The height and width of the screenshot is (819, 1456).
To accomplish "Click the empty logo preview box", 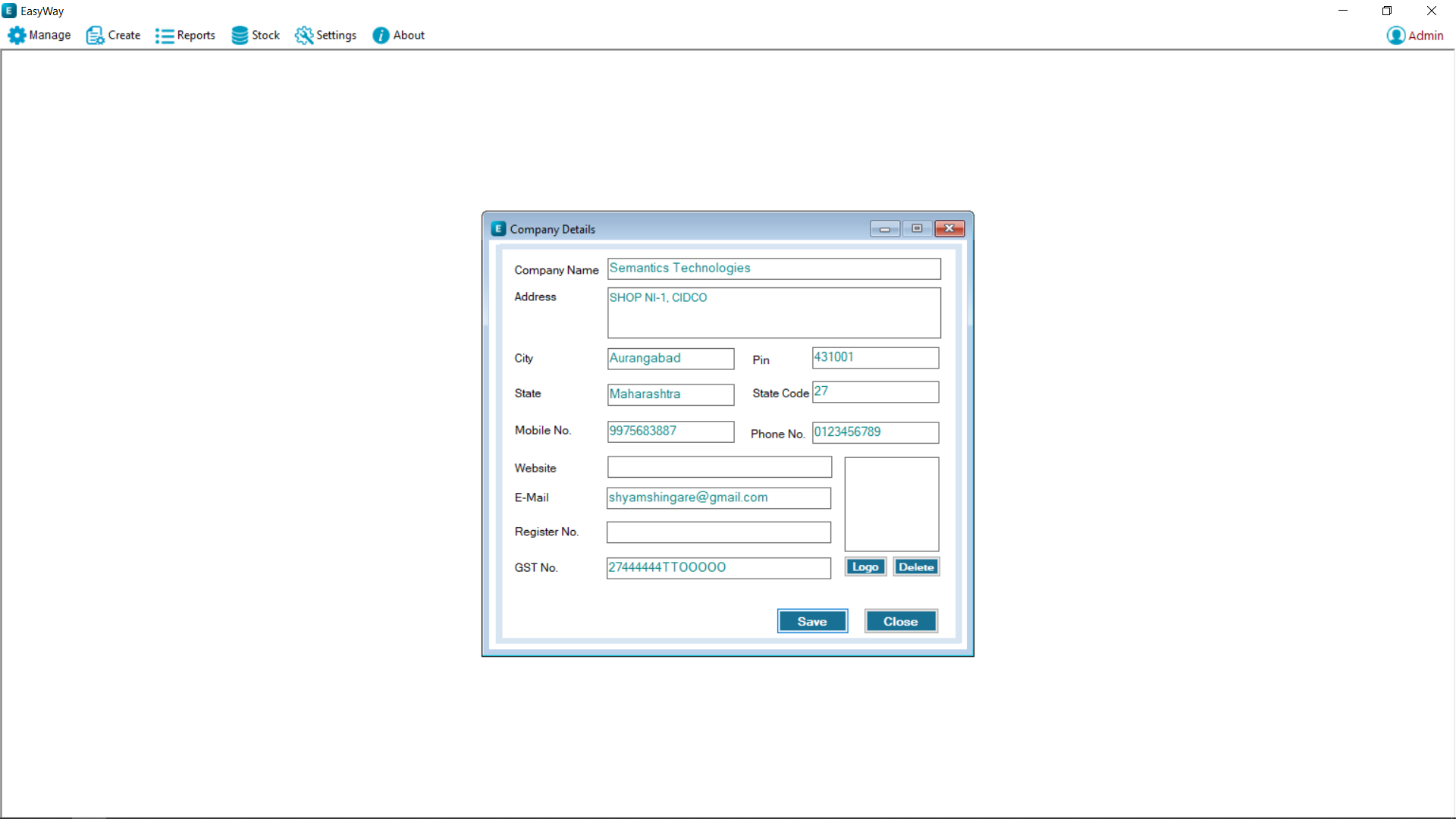I will [x=891, y=504].
